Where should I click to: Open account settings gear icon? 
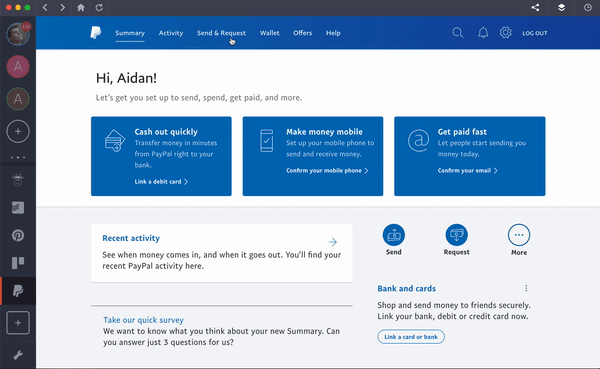505,33
